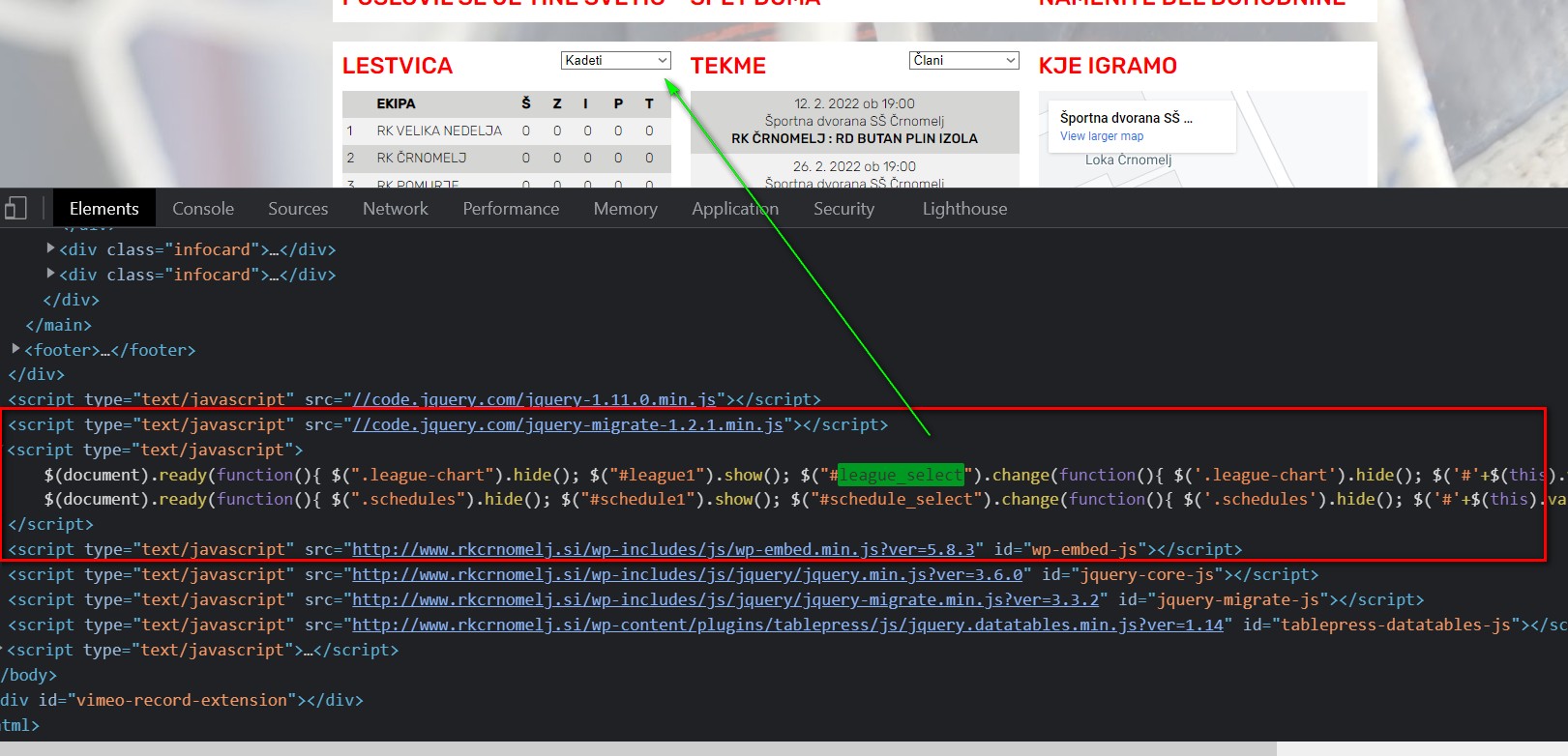This screenshot has width=1568, height=756.
Task: Open the Application tab
Action: coord(735,208)
